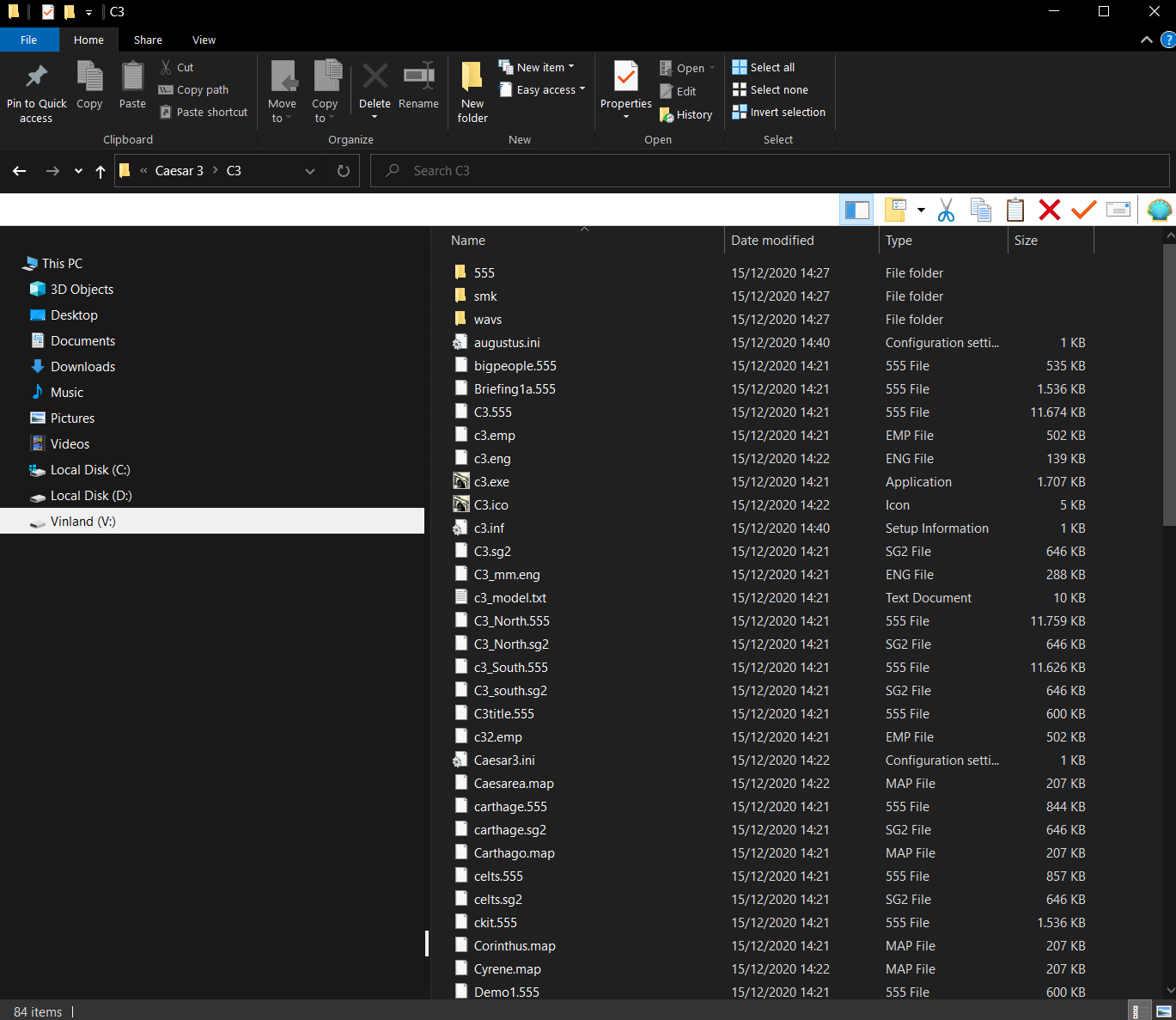Screen dimensions: 1176x1020
Task: Go back with the back arrow
Action: (x=20, y=171)
